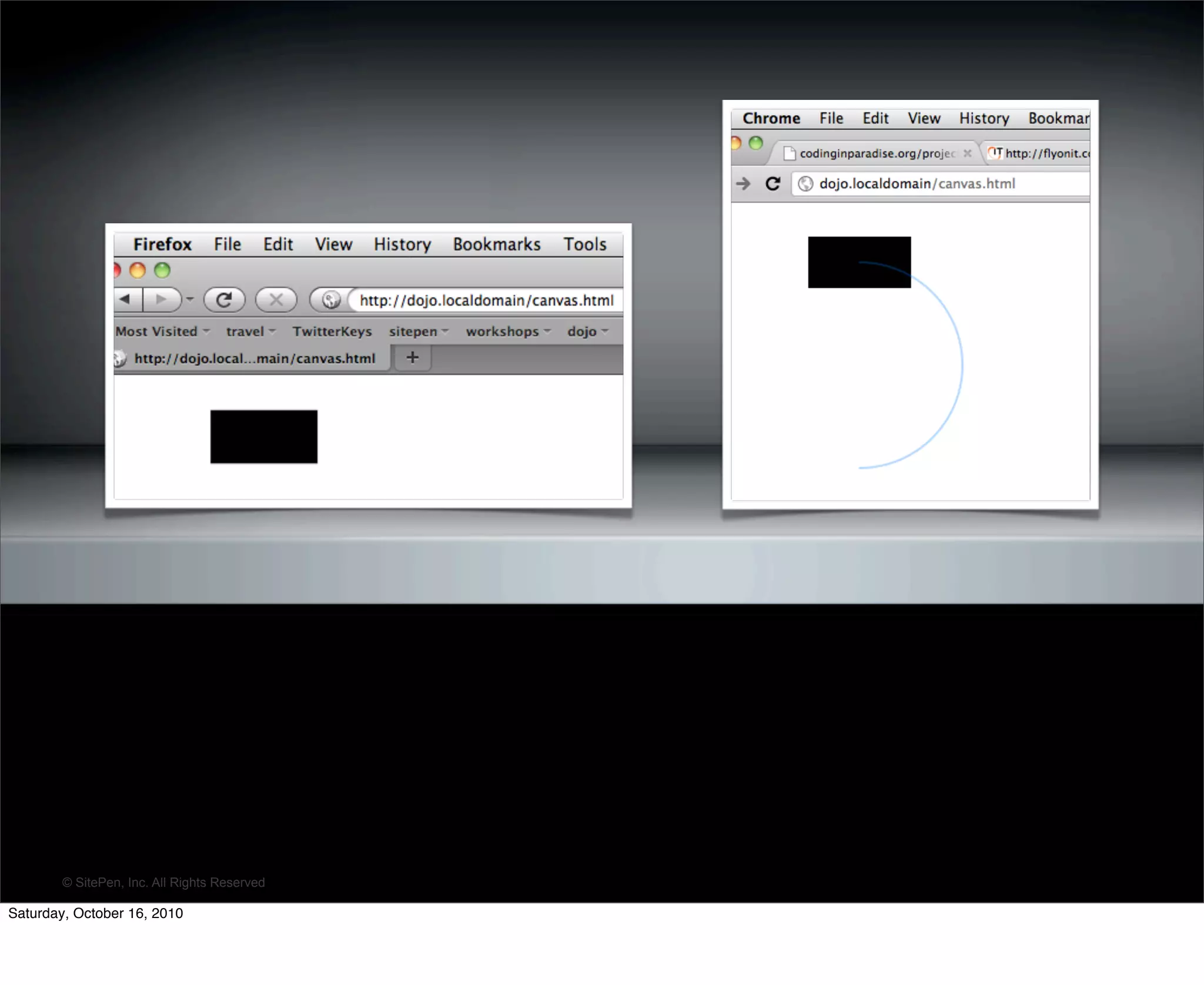Click globe icon in Chrome address bar
Screen dimensions: 1204x985
click(x=805, y=184)
